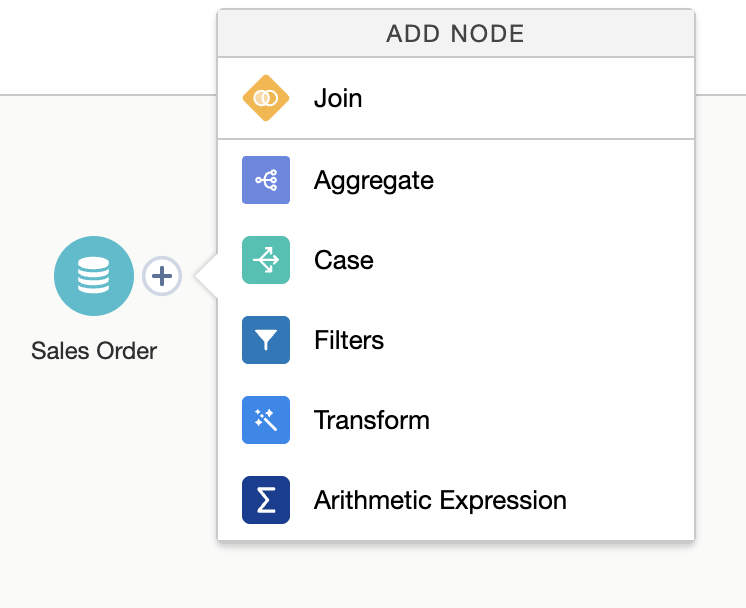Add a Filters node via its label
The height and width of the screenshot is (608, 746).
pyautogui.click(x=349, y=340)
